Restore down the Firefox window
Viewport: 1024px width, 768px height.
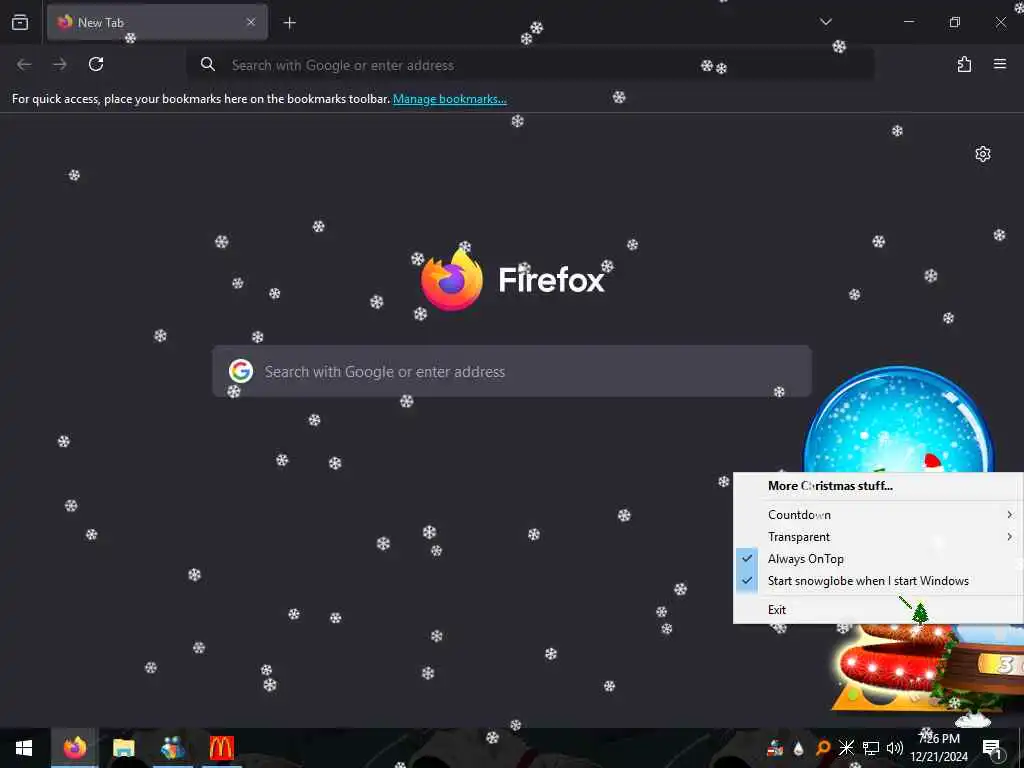(955, 22)
